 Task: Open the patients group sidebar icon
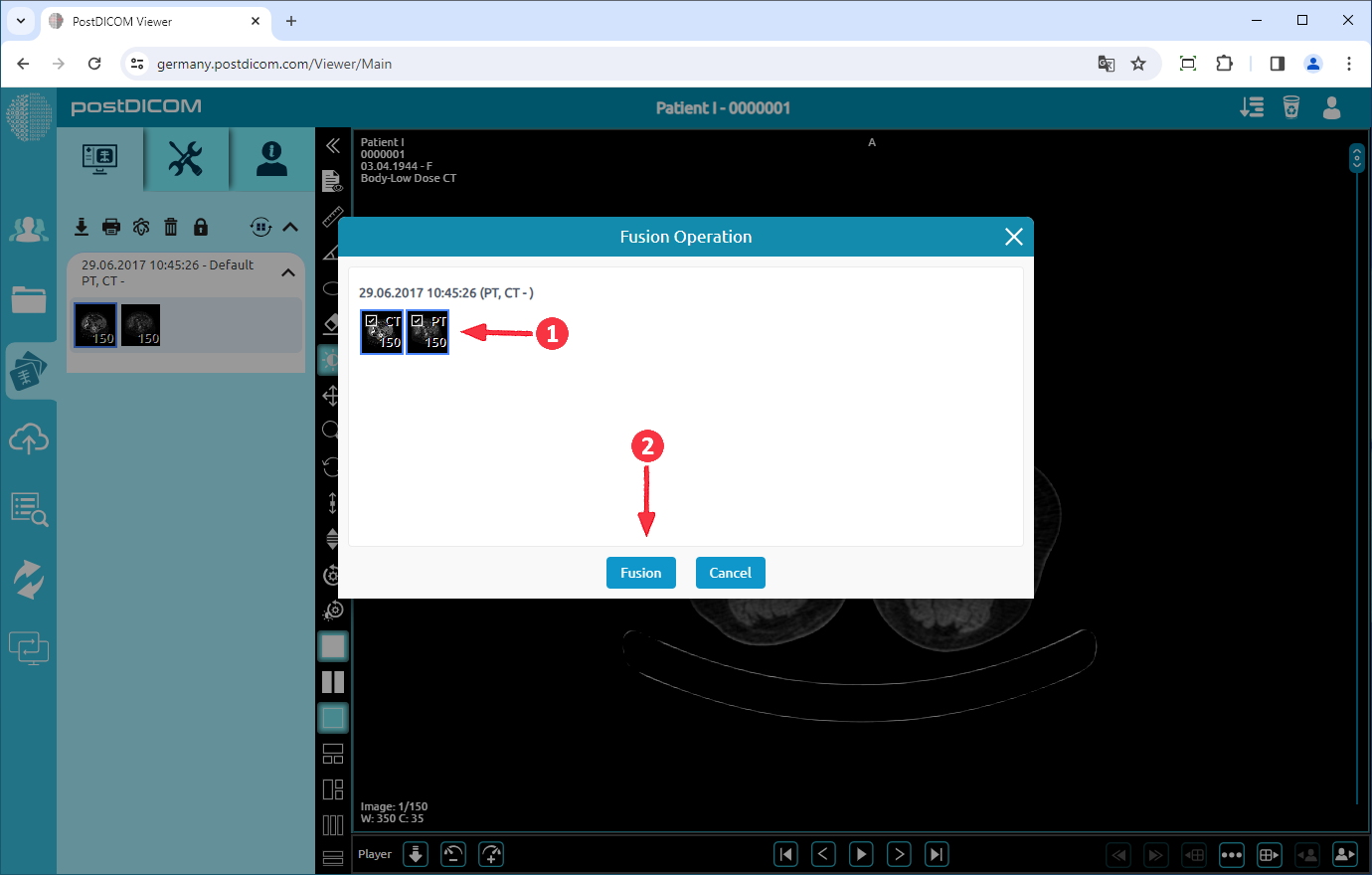29,230
